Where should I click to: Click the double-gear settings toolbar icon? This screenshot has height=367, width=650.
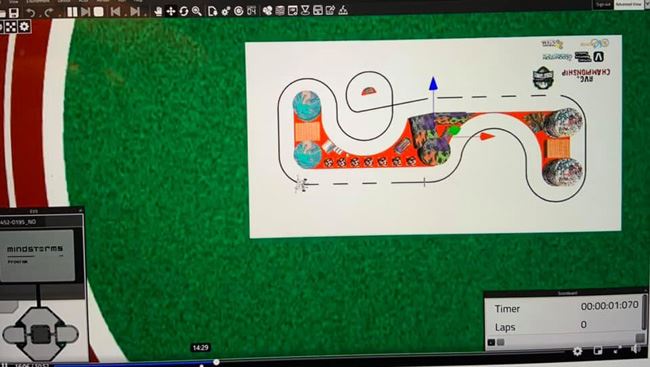click(x=226, y=11)
